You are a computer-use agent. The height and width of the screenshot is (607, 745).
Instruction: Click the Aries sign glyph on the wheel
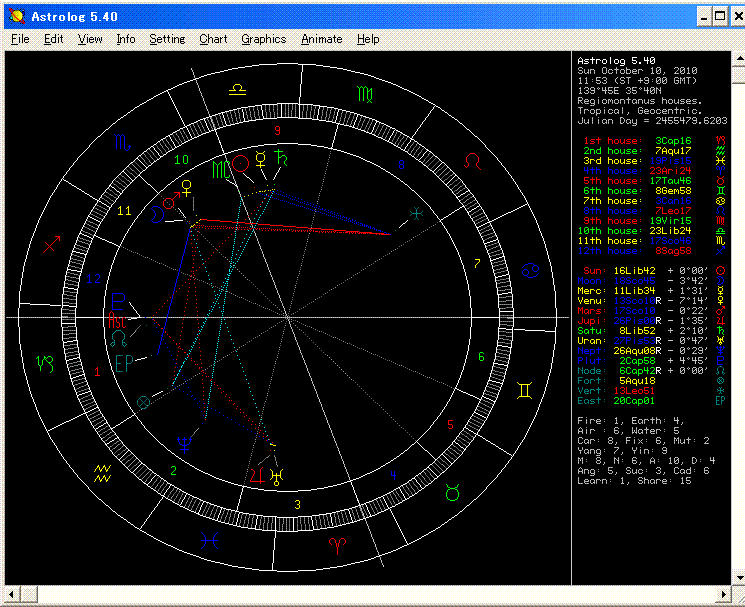338,544
